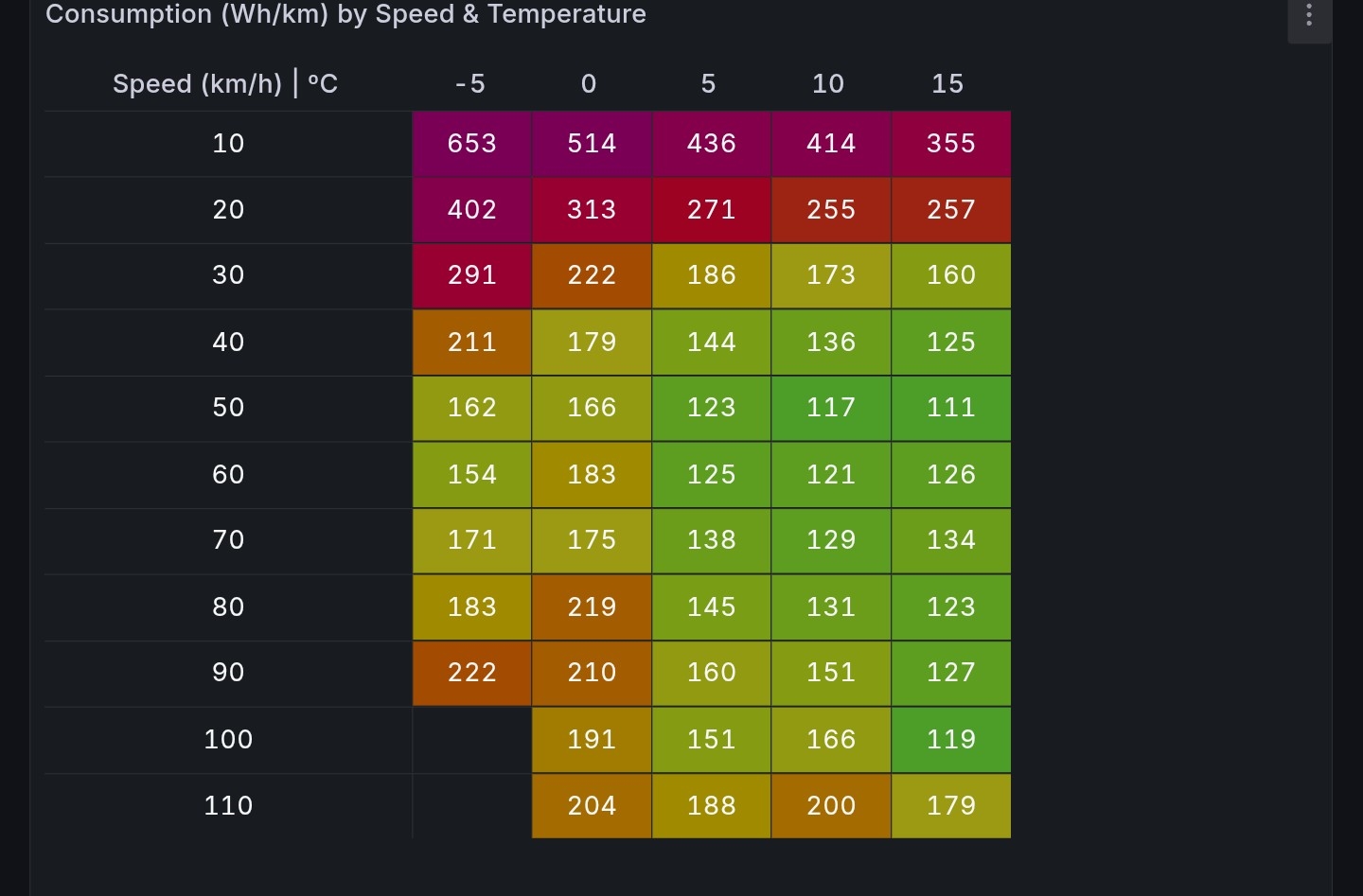This screenshot has width=1363, height=896.
Task: Select the Speed (km/h) column header
Action: tap(225, 83)
